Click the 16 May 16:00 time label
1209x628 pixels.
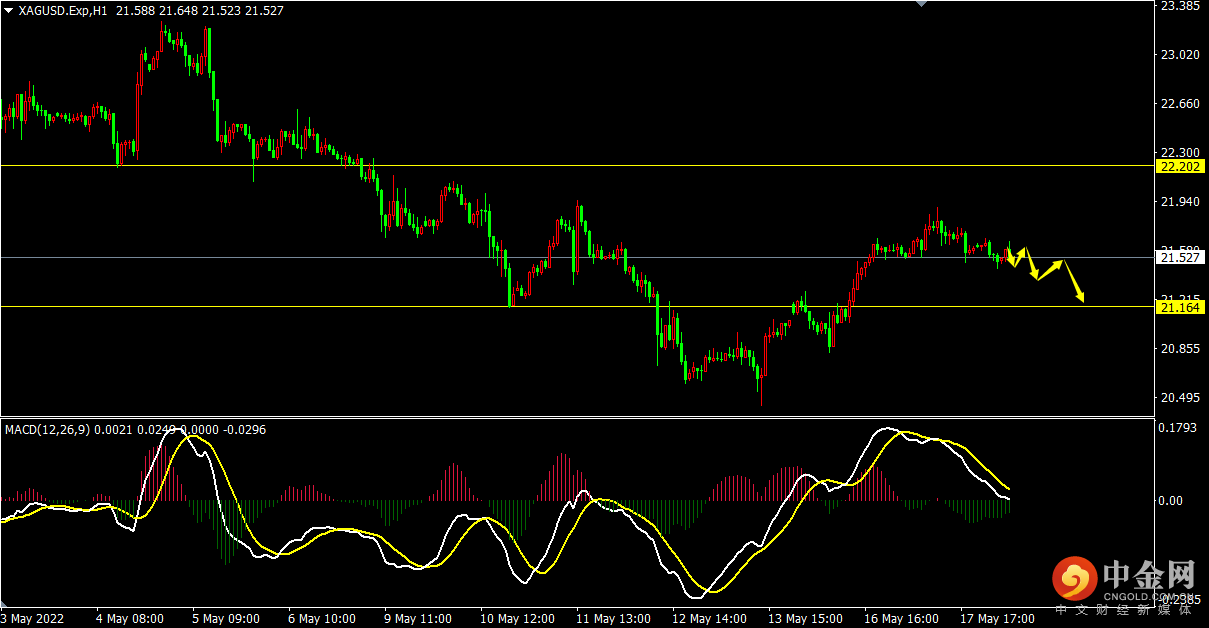[900, 619]
